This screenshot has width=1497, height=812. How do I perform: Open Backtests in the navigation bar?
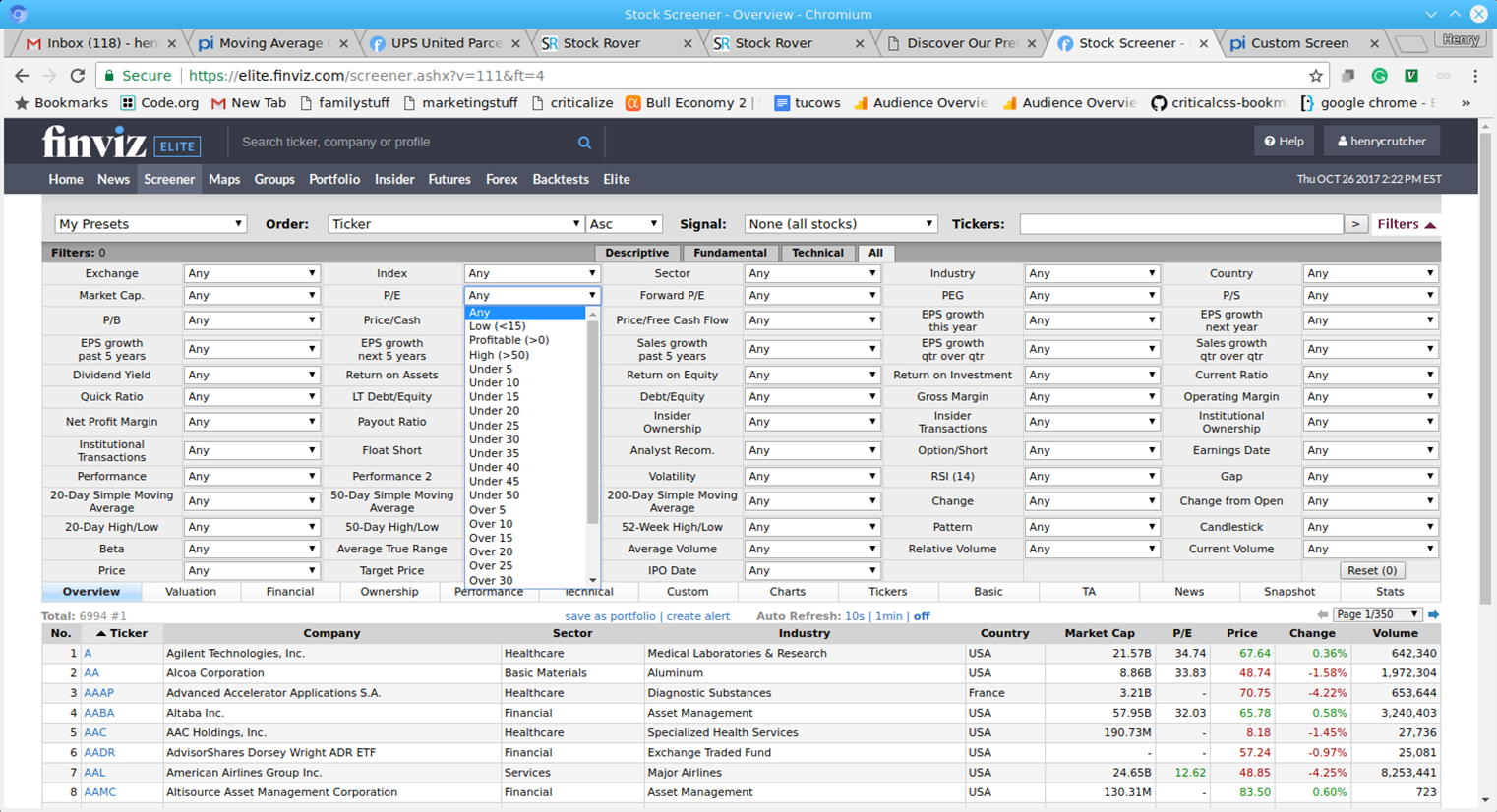tap(561, 179)
